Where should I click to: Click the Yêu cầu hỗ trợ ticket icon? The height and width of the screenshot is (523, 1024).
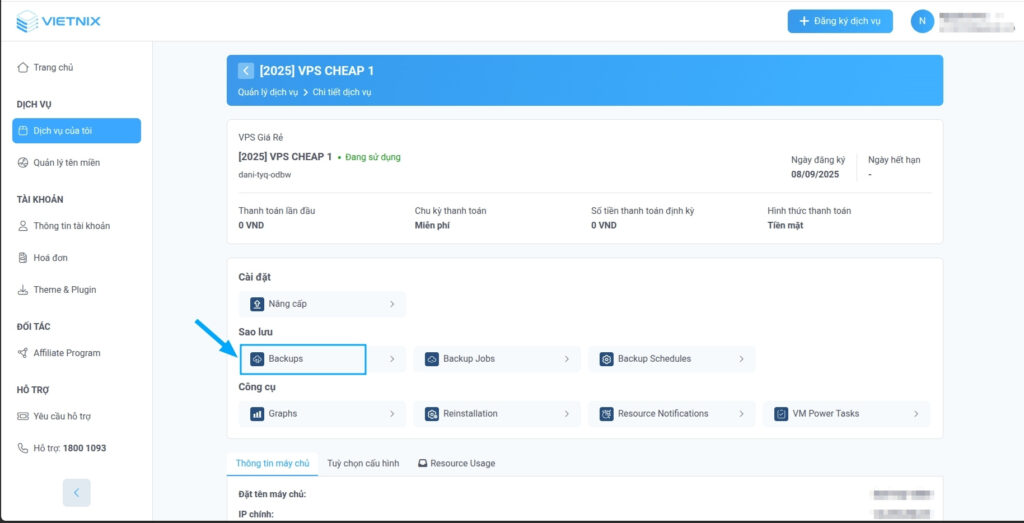[23, 417]
